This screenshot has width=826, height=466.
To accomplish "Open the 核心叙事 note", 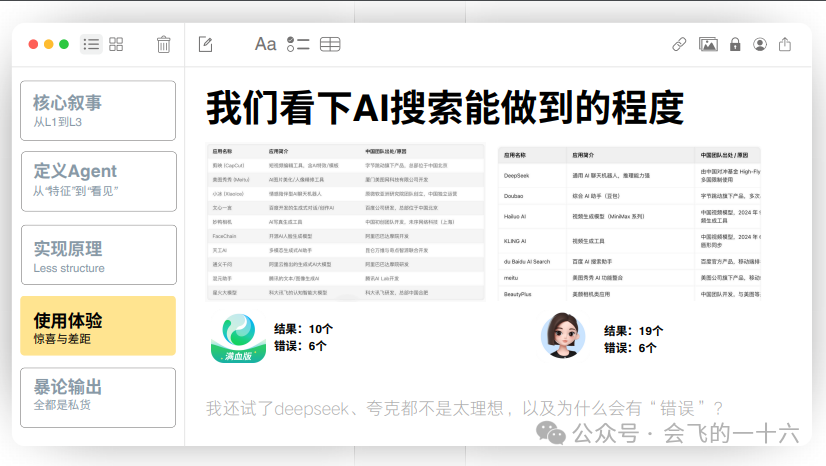I will 98,111.
